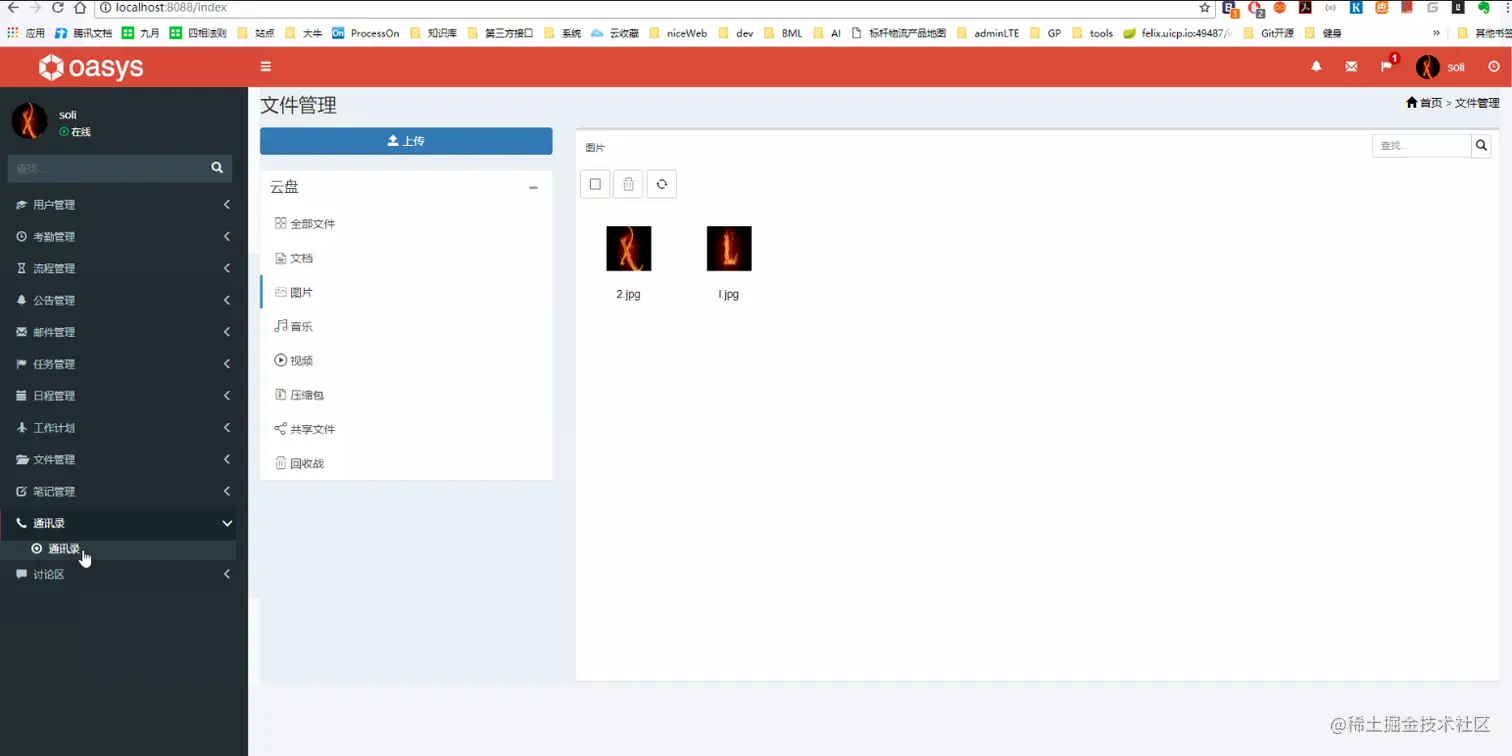Open the bell notifications icon
The height and width of the screenshot is (756, 1512).
(x=1316, y=67)
